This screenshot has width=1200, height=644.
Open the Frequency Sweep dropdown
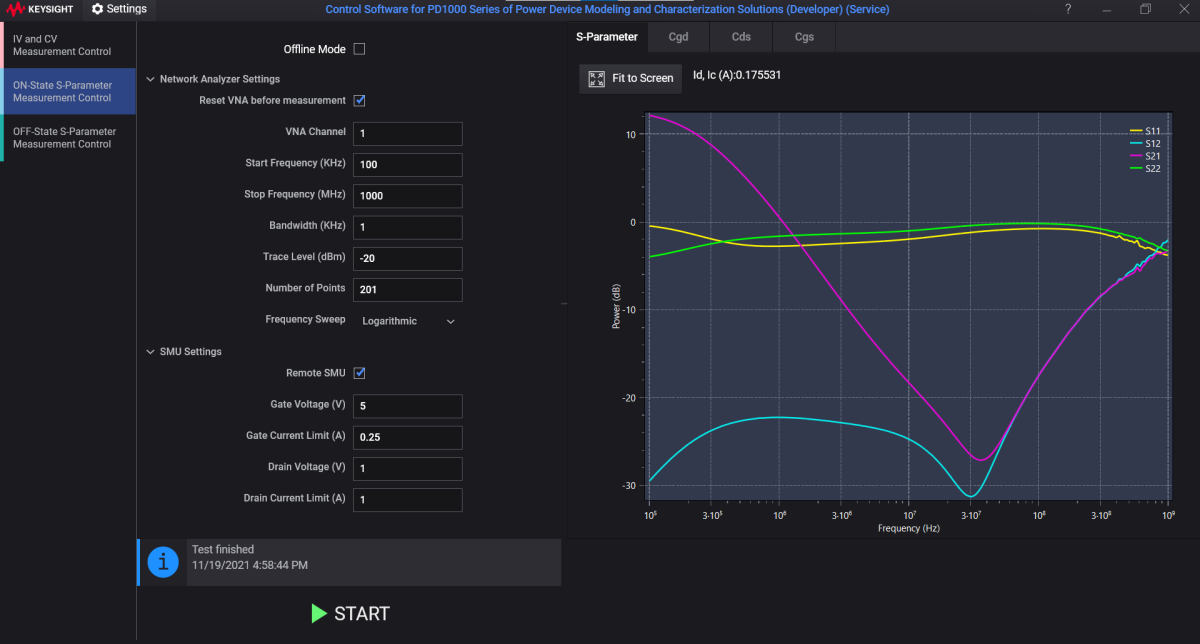coord(408,320)
